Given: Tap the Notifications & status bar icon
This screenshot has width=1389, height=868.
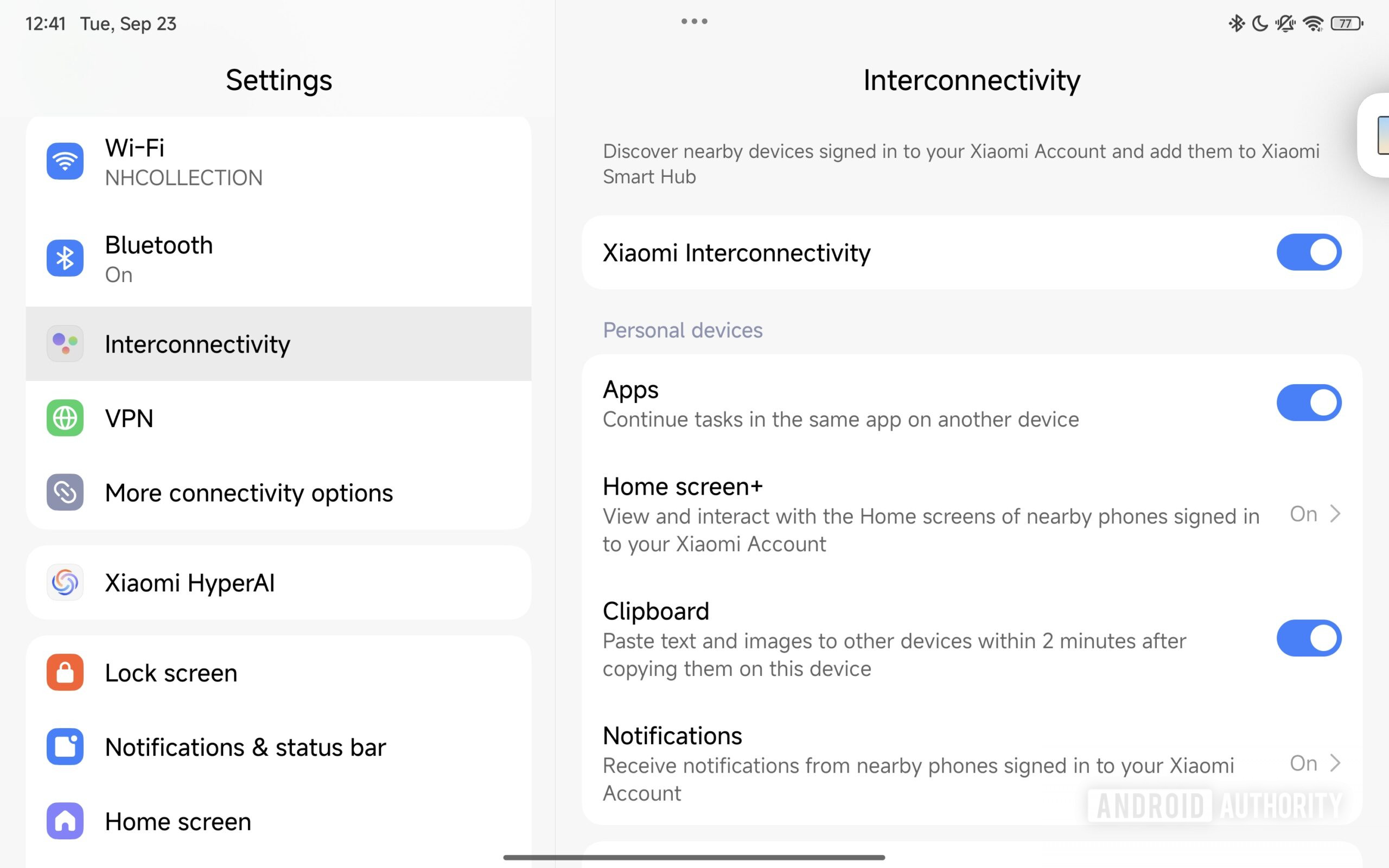Looking at the screenshot, I should tap(65, 746).
